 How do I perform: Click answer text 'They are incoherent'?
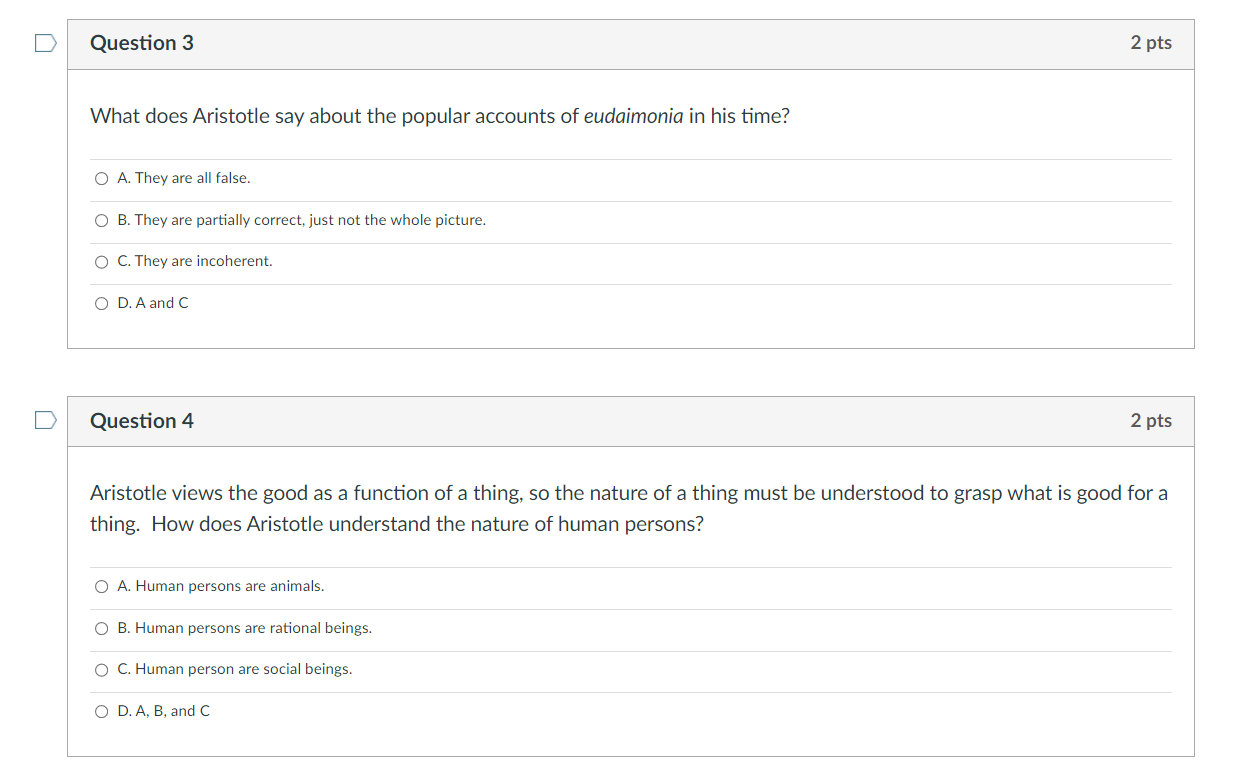(x=203, y=261)
